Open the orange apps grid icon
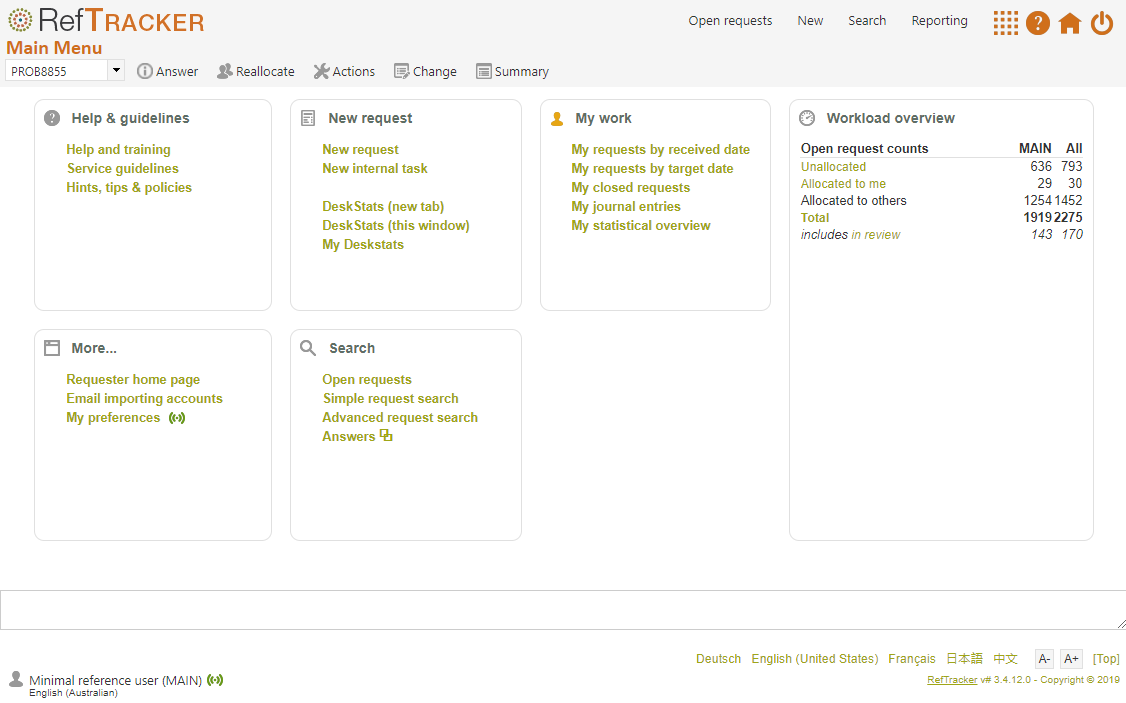 coord(1005,23)
